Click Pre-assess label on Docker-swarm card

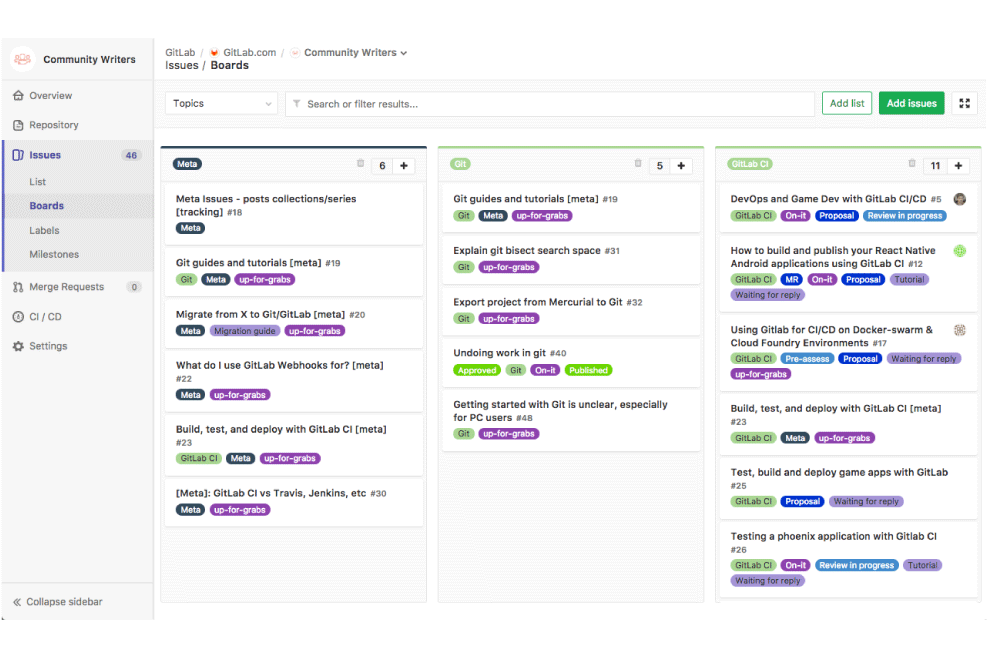pyautogui.click(x=807, y=359)
